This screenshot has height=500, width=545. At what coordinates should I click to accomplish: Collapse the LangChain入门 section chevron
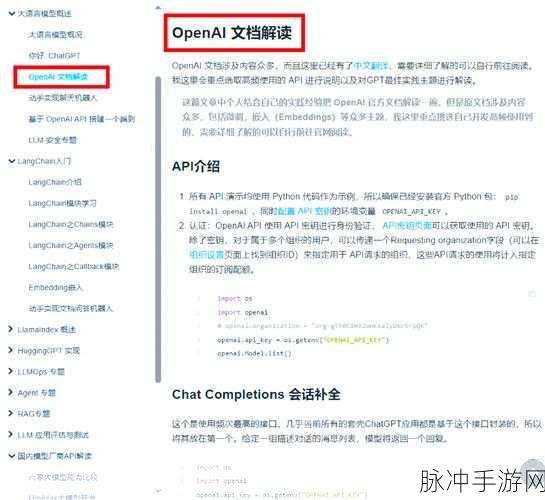(x=11, y=161)
